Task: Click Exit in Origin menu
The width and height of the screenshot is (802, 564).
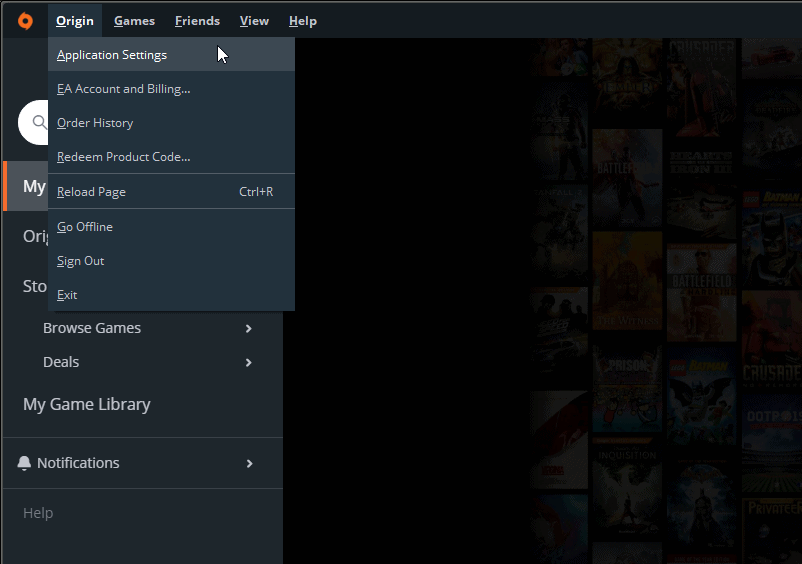Action: tap(171, 295)
